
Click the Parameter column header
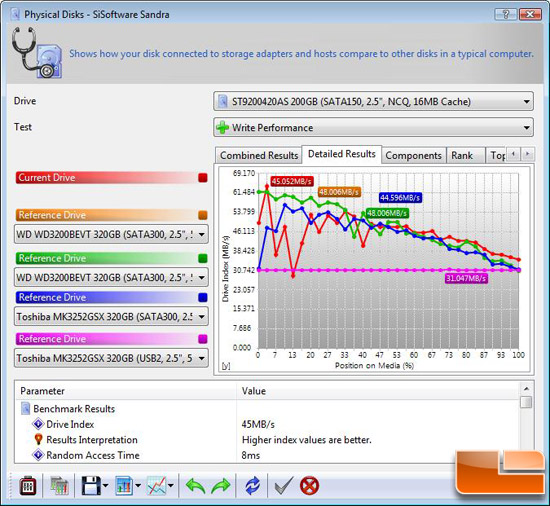point(126,391)
